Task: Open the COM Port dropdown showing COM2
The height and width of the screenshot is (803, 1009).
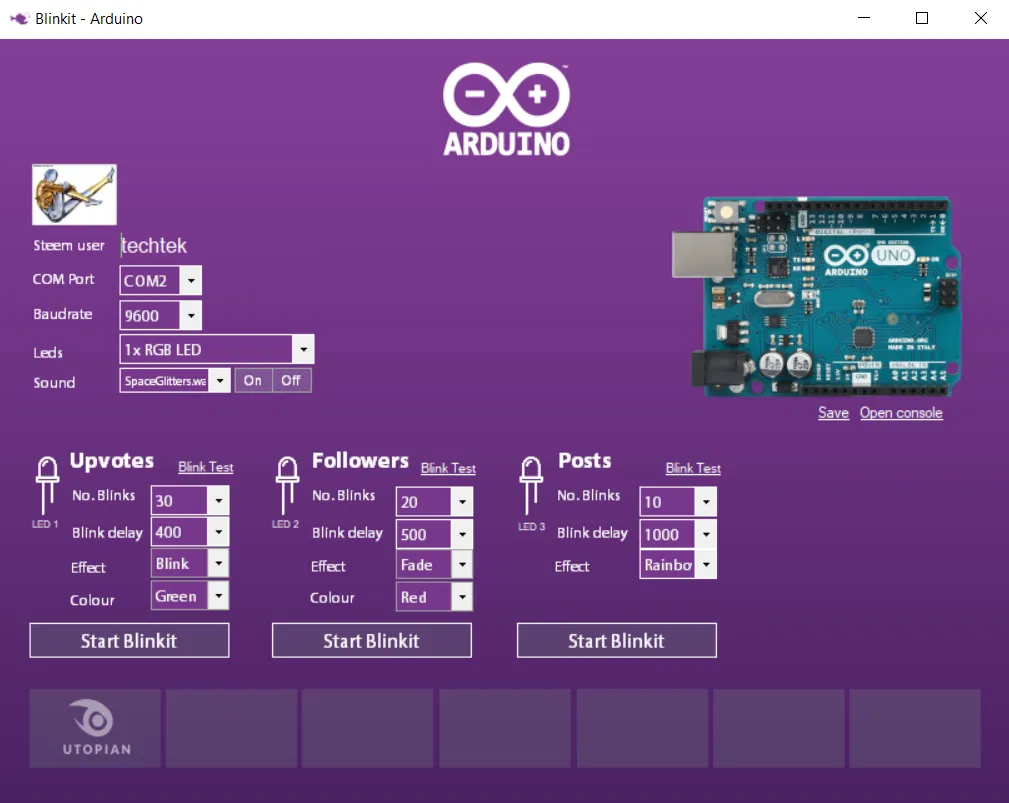Action: [x=160, y=281]
